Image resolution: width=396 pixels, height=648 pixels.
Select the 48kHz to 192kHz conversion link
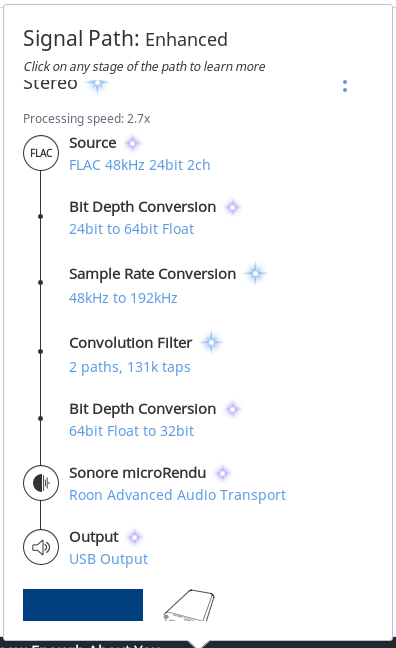click(x=123, y=298)
